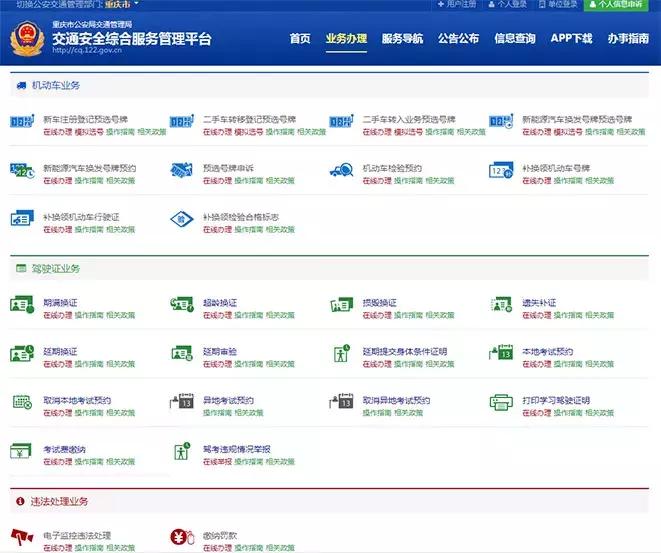The image size is (661, 553).
Task: Click 操作指南 under 电子监控违法处理
Action: (89, 548)
